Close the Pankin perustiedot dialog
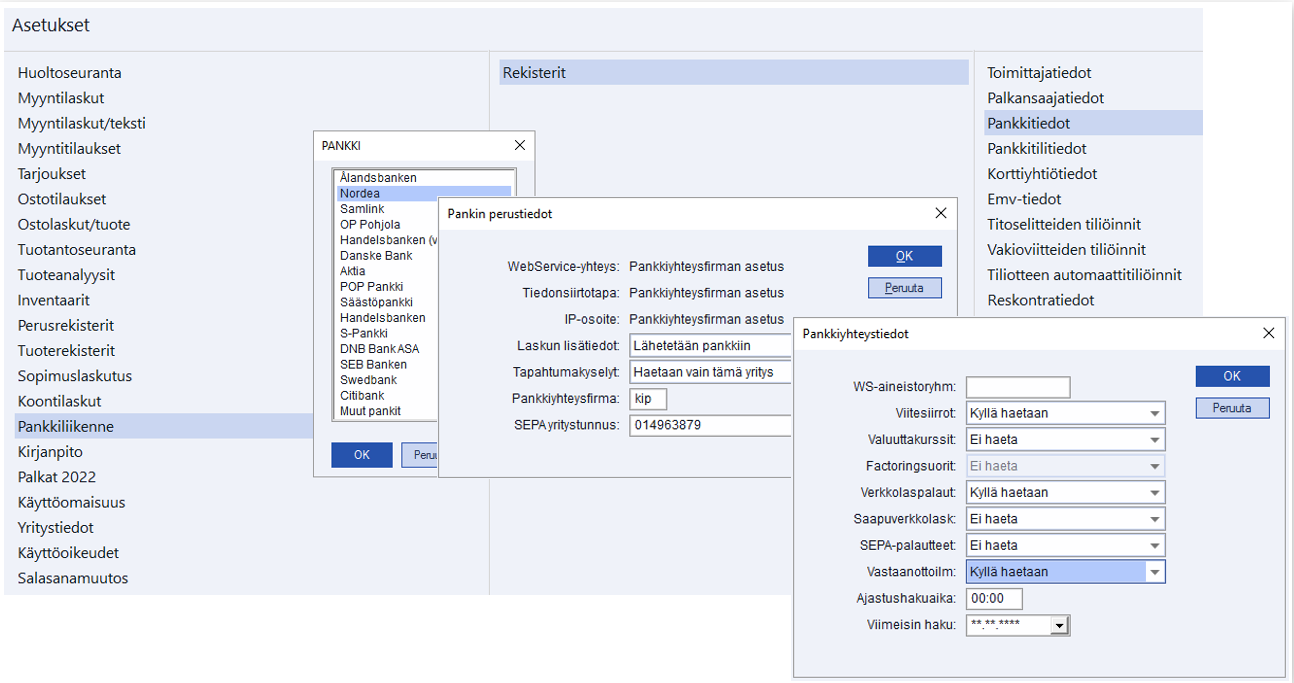Viewport: 1294px width, 683px height. coord(940,214)
